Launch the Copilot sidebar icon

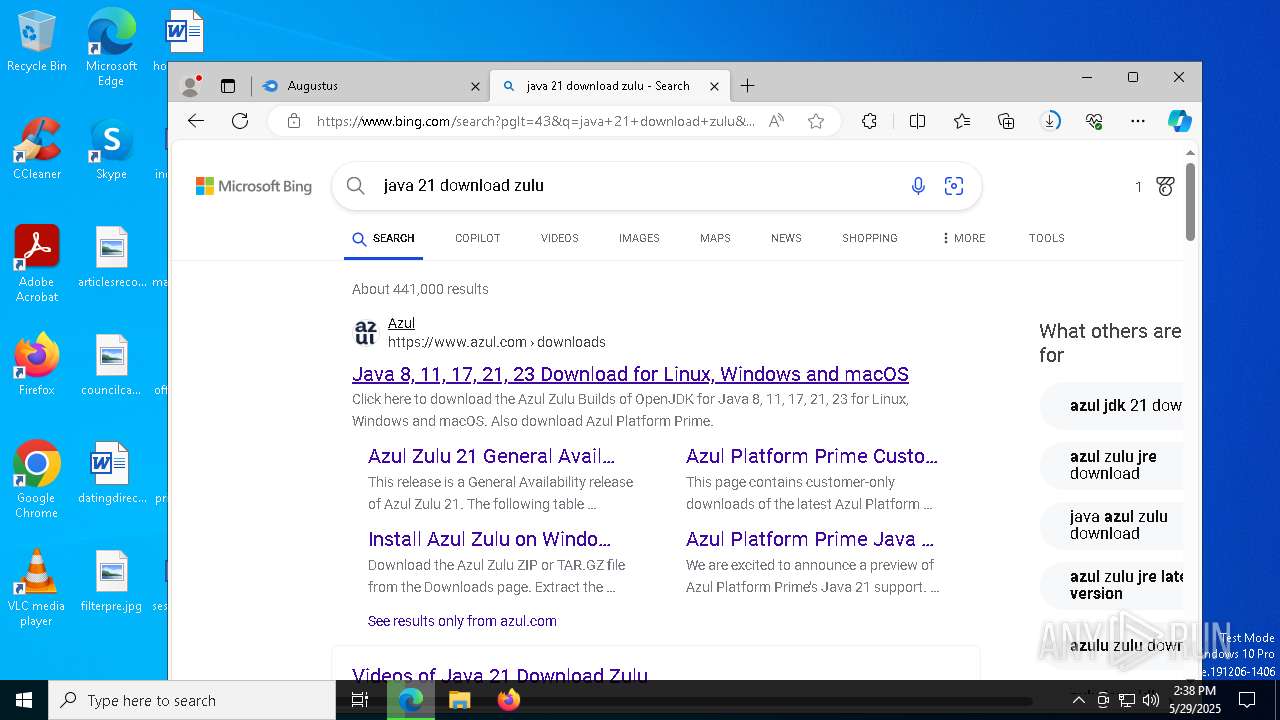tap(1180, 121)
